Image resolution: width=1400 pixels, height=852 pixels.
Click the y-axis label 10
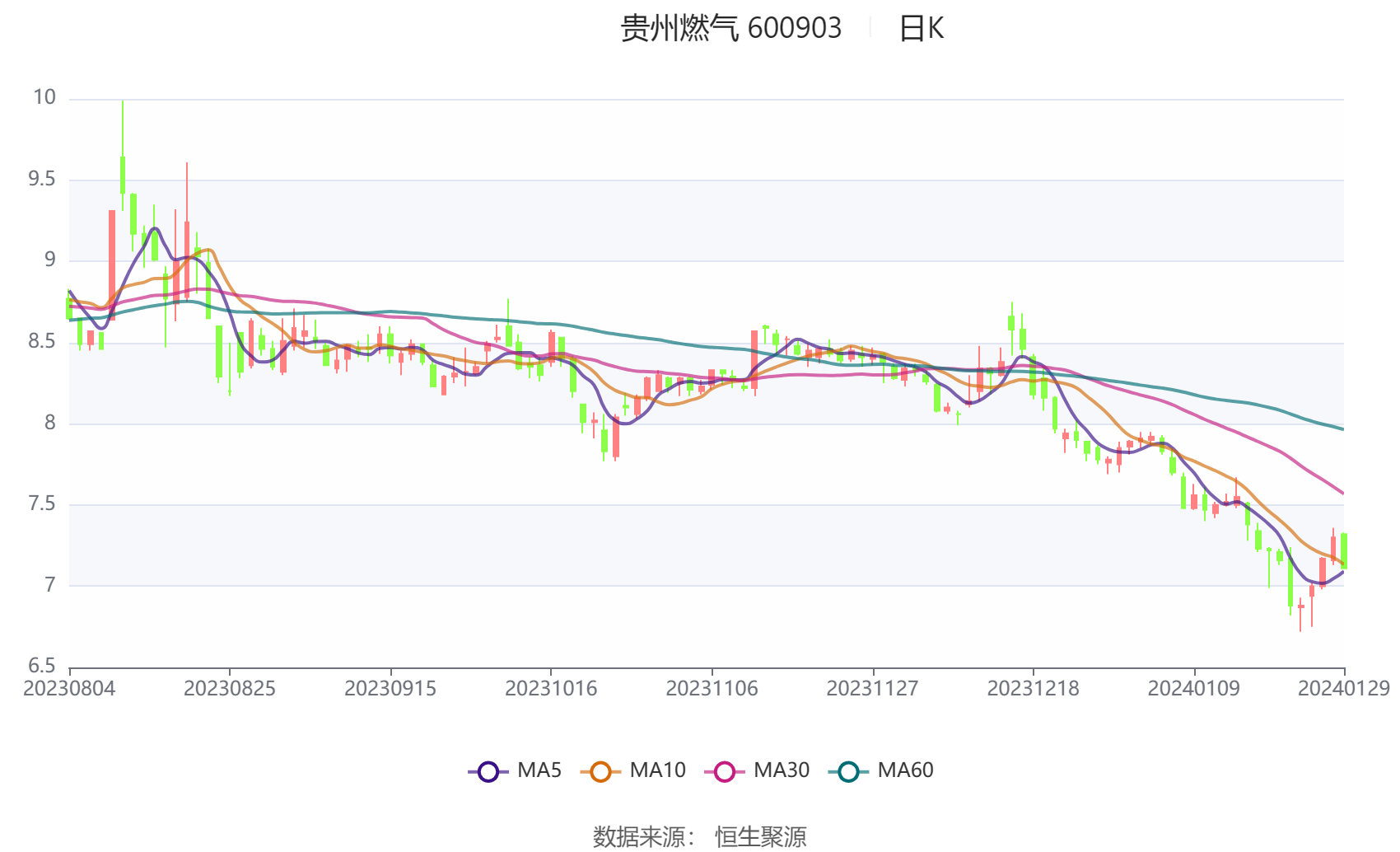(44, 98)
